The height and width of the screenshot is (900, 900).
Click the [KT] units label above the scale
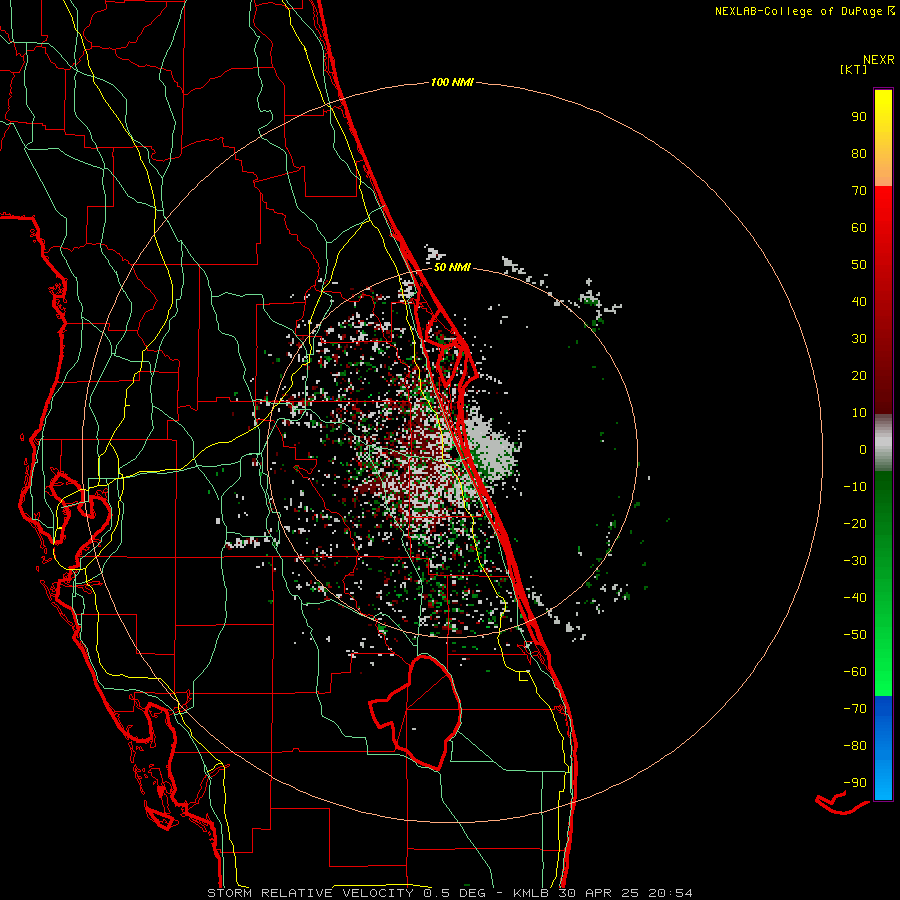[x=854, y=69]
